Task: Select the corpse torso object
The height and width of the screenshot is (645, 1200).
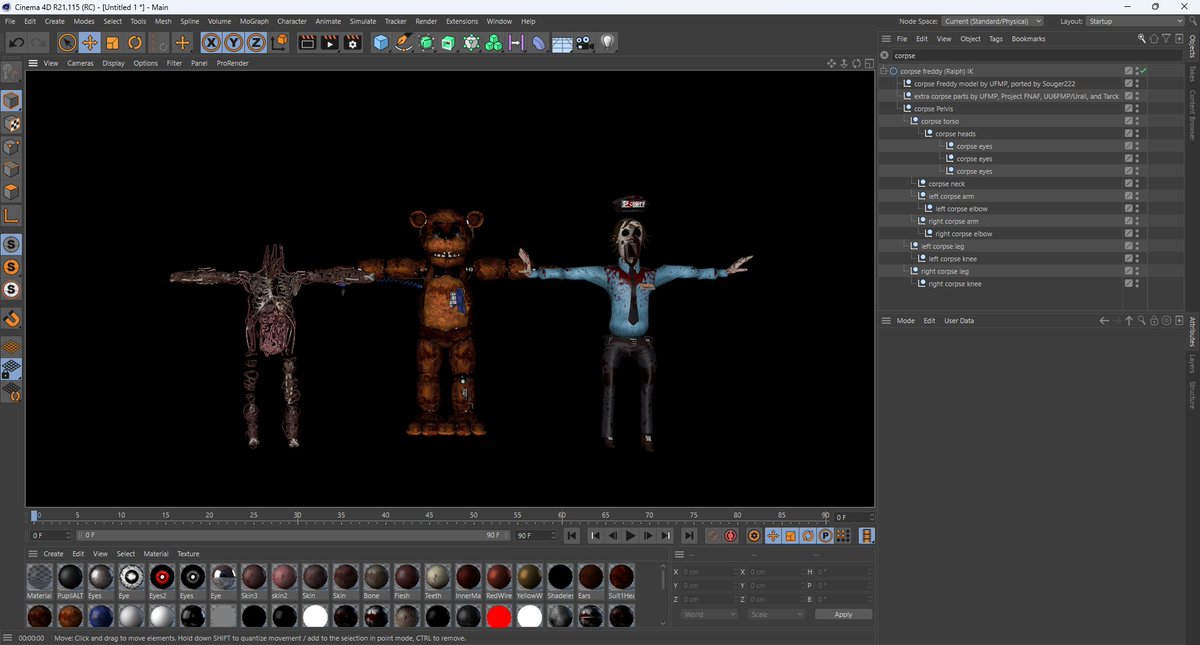Action: click(940, 121)
